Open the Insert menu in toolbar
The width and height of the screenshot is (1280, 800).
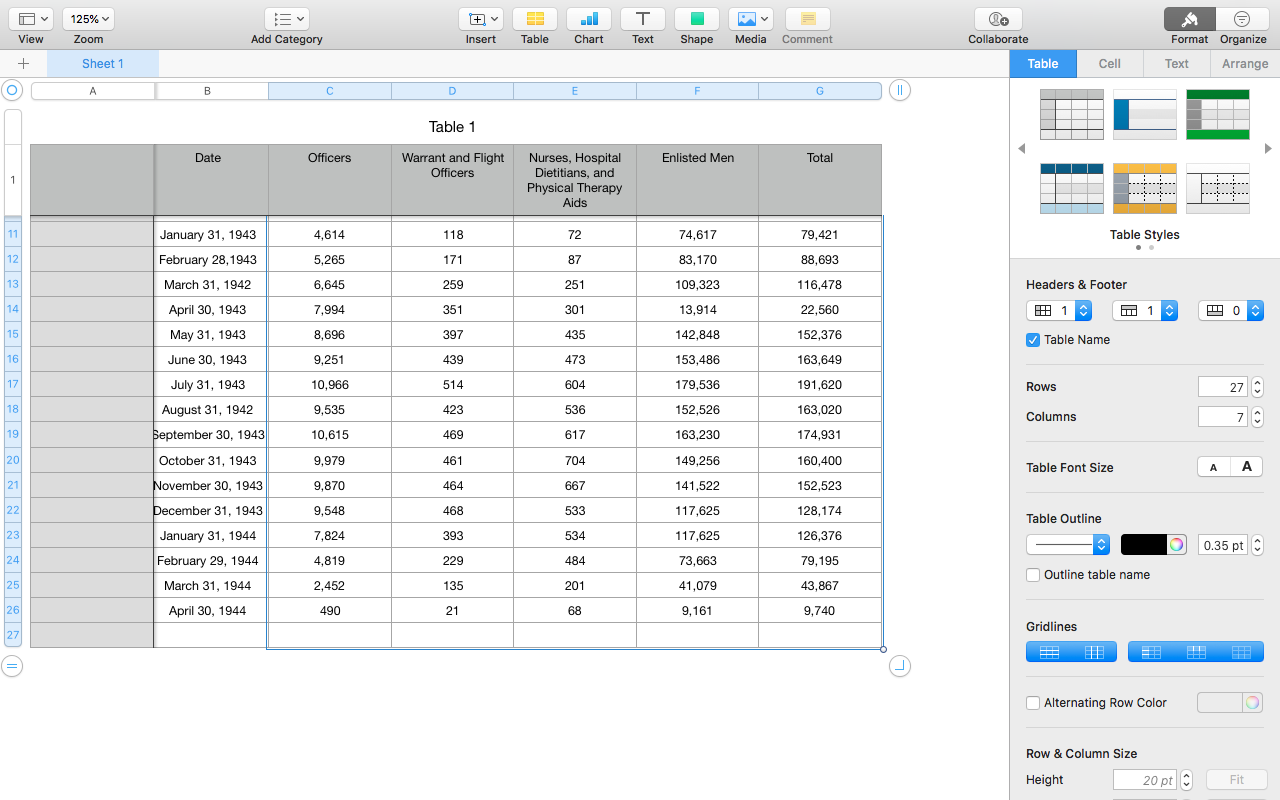point(480,19)
